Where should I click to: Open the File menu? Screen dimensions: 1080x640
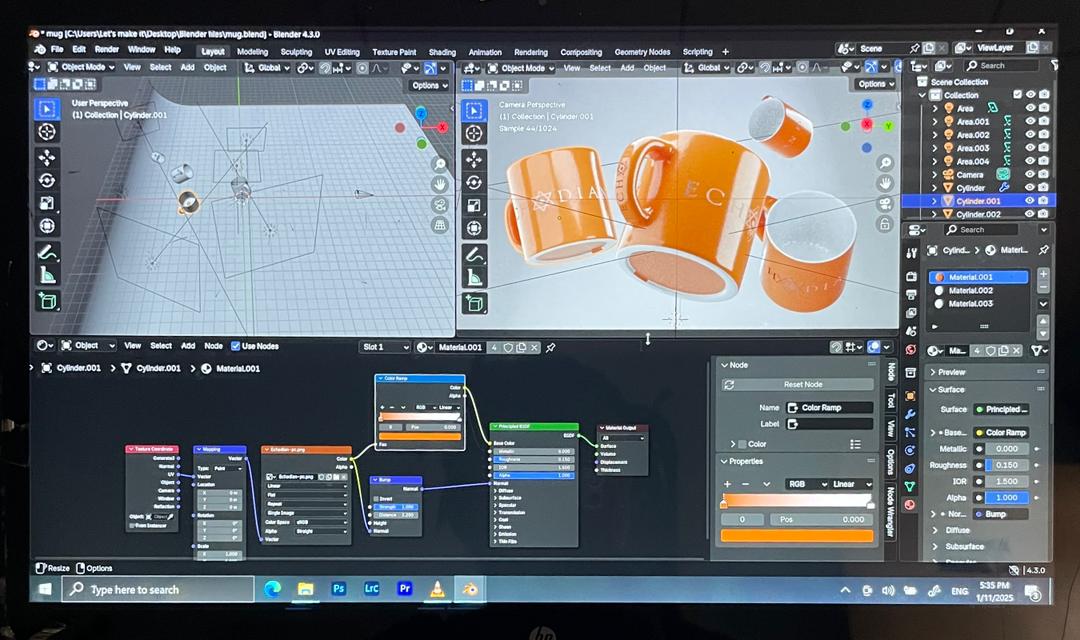coord(57,50)
